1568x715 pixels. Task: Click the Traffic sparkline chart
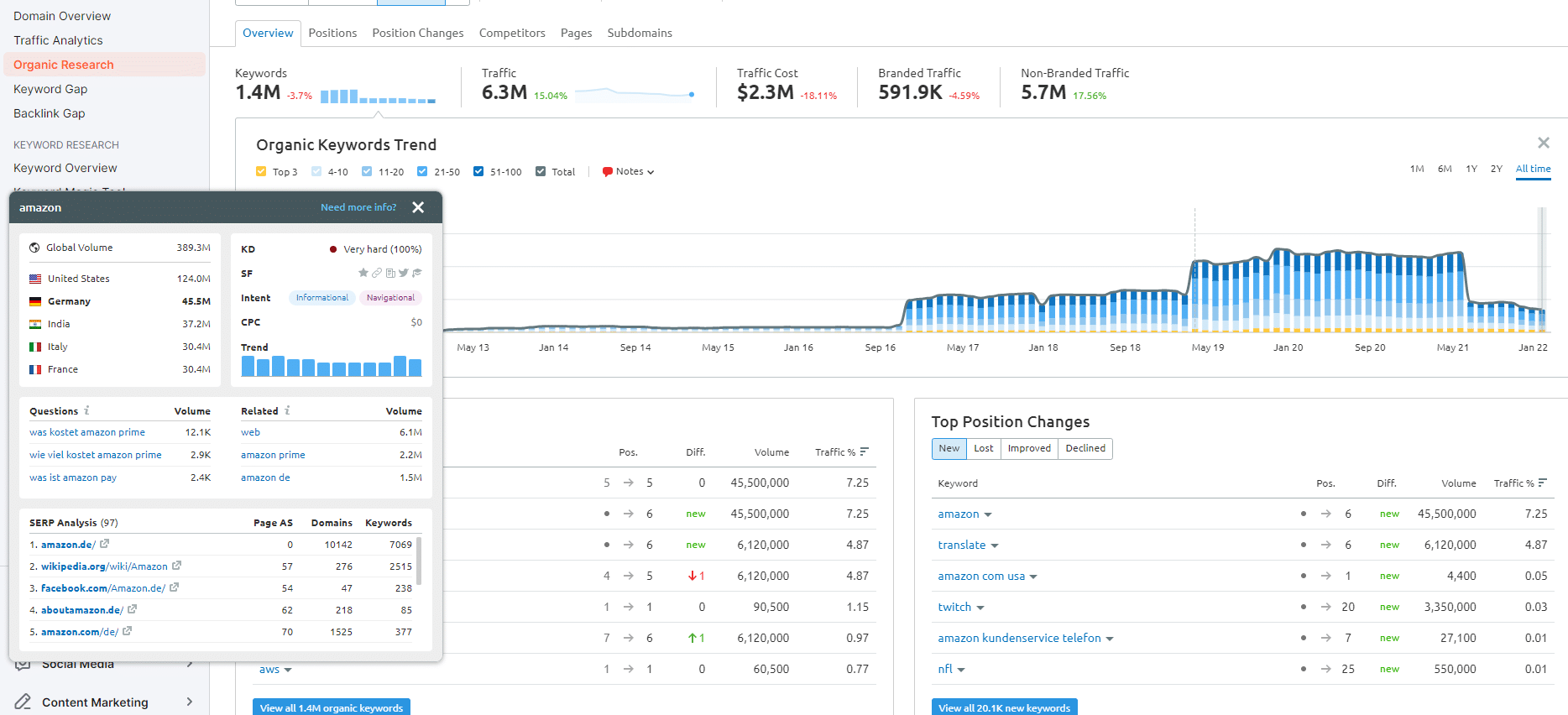tap(635, 93)
